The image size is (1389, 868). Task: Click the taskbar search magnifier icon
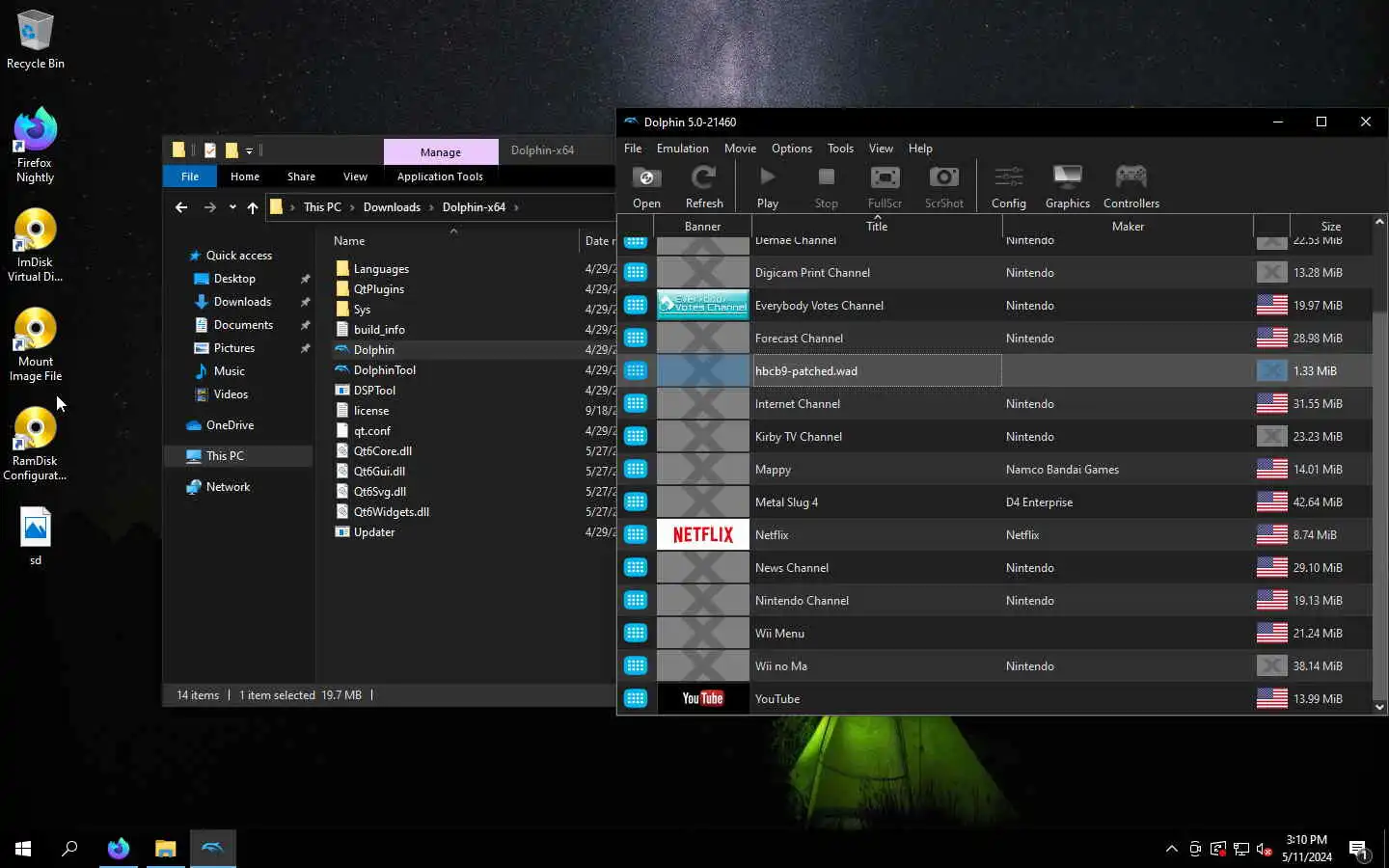pyautogui.click(x=69, y=849)
